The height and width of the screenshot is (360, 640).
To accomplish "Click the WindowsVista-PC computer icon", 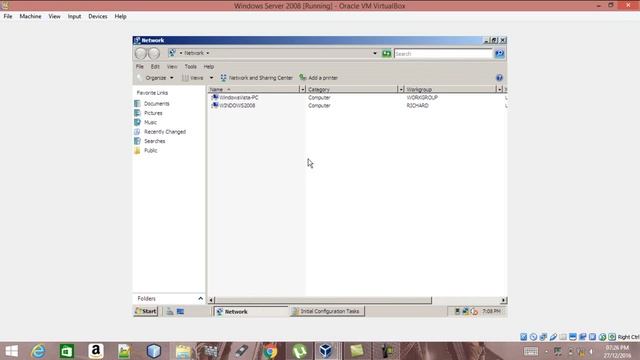I will coord(215,98).
